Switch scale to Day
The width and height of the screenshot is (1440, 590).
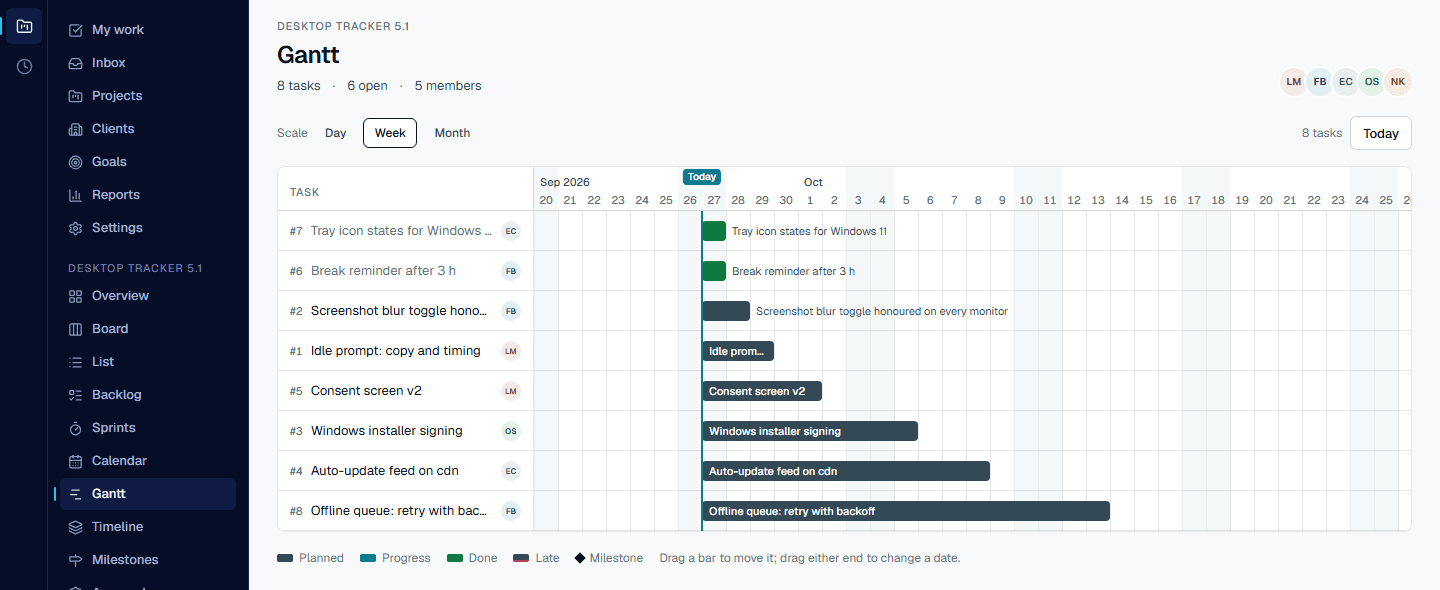pyautogui.click(x=335, y=133)
